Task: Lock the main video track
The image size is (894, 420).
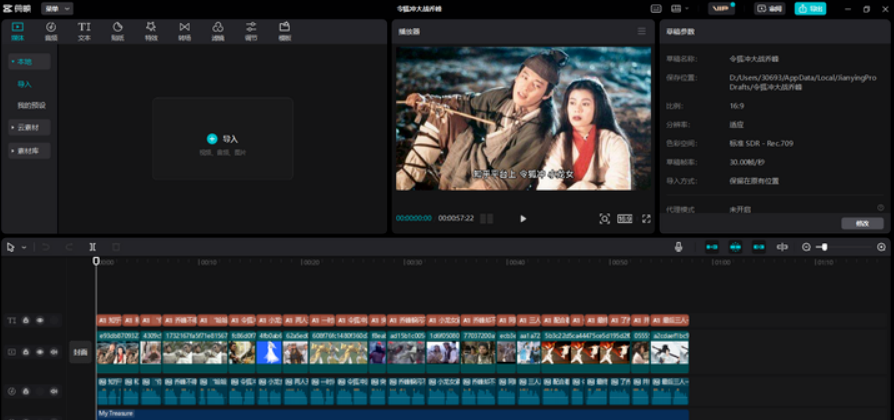Action: [26, 352]
